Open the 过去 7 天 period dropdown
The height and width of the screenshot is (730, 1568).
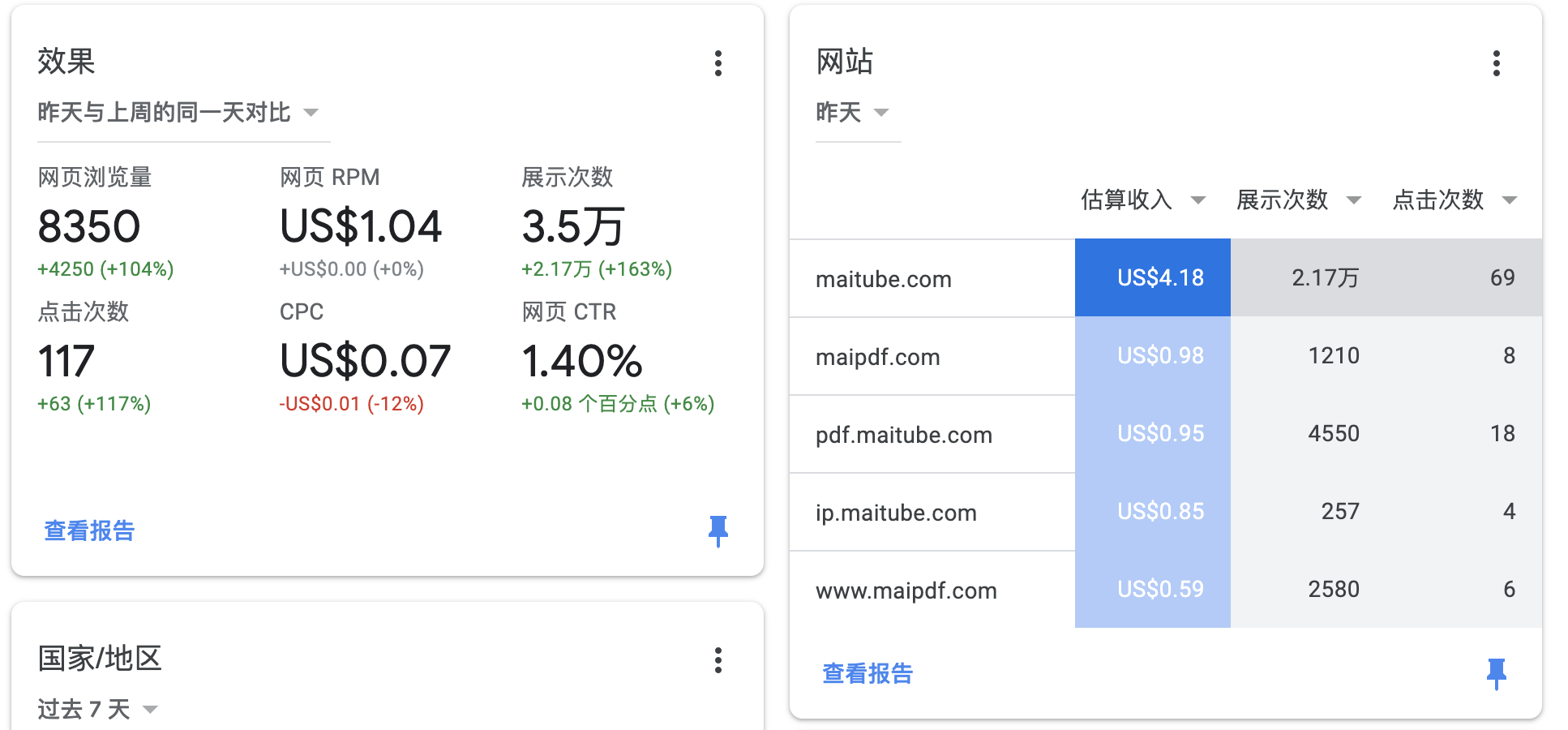(97, 710)
